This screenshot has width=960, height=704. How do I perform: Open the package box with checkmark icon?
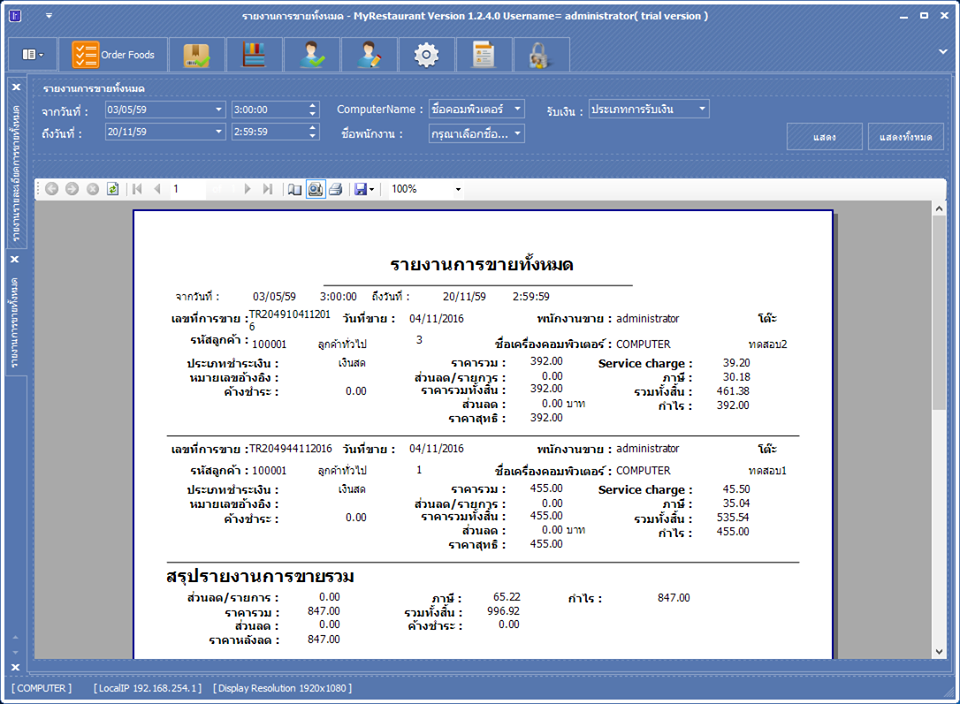(x=197, y=54)
